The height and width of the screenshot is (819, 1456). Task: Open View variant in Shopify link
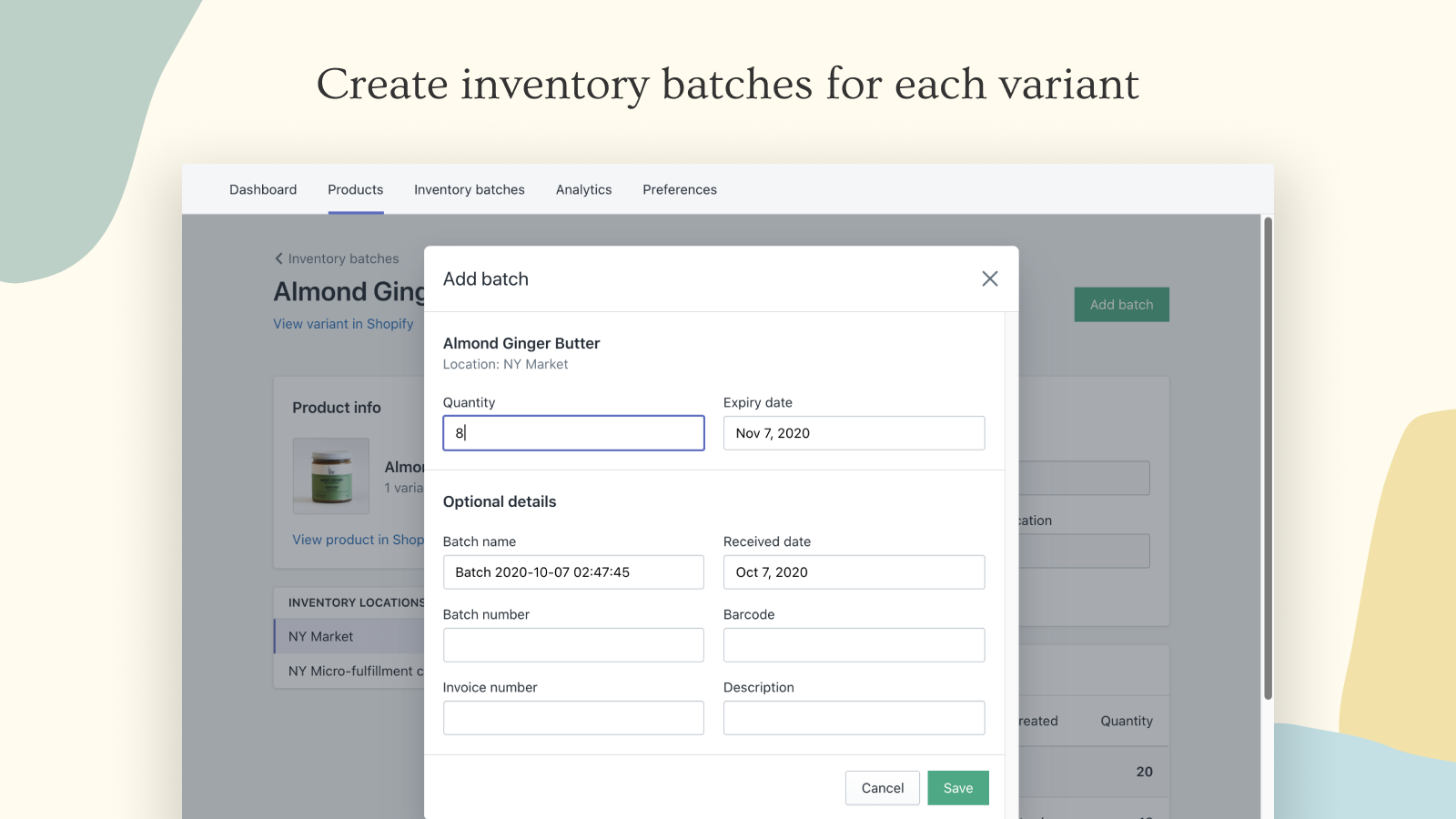tap(343, 323)
